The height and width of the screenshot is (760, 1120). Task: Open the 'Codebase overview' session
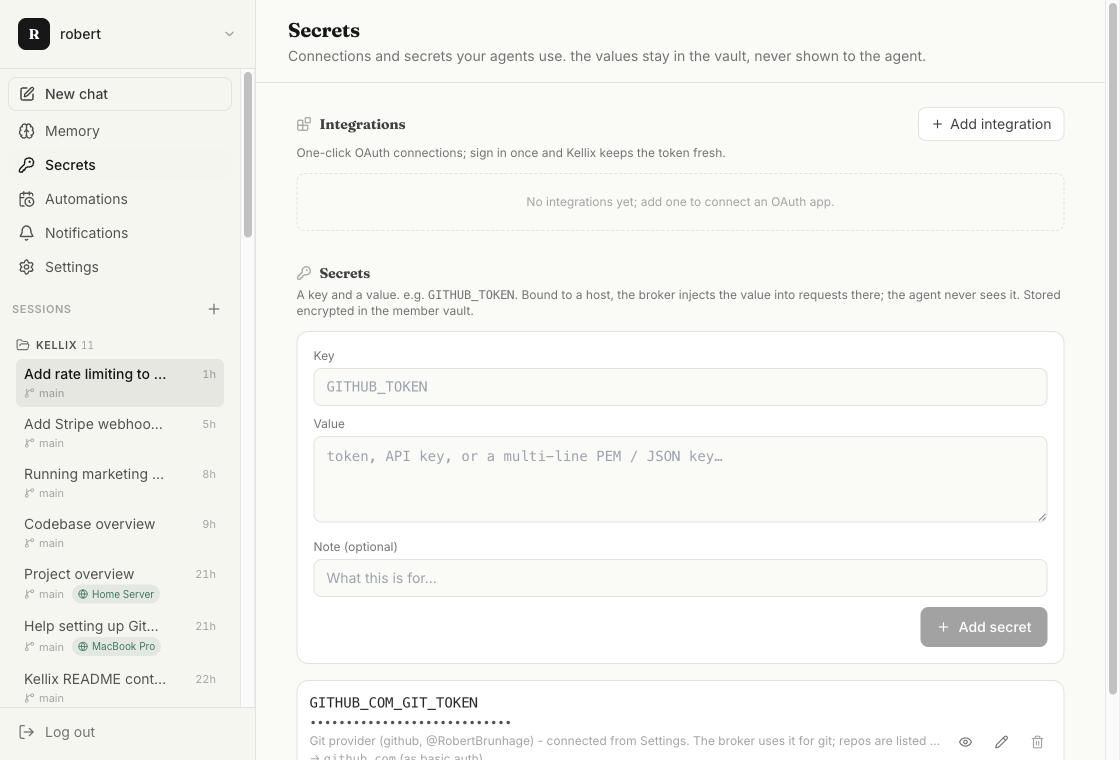point(120,533)
